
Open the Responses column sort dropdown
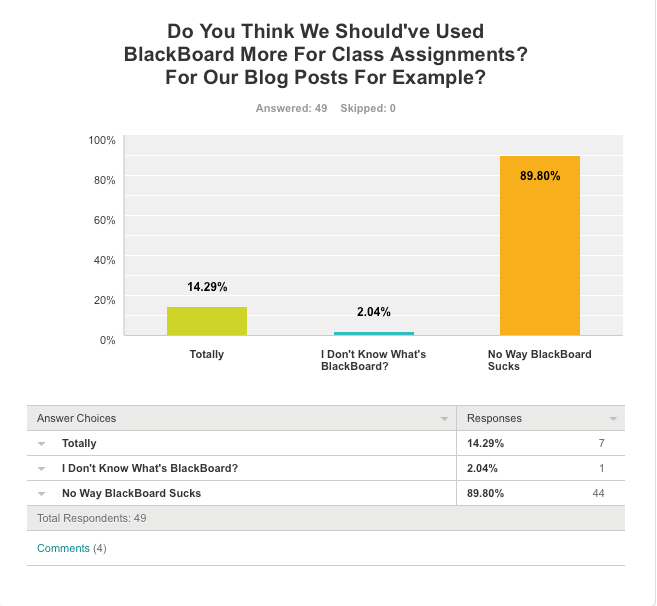coord(613,419)
